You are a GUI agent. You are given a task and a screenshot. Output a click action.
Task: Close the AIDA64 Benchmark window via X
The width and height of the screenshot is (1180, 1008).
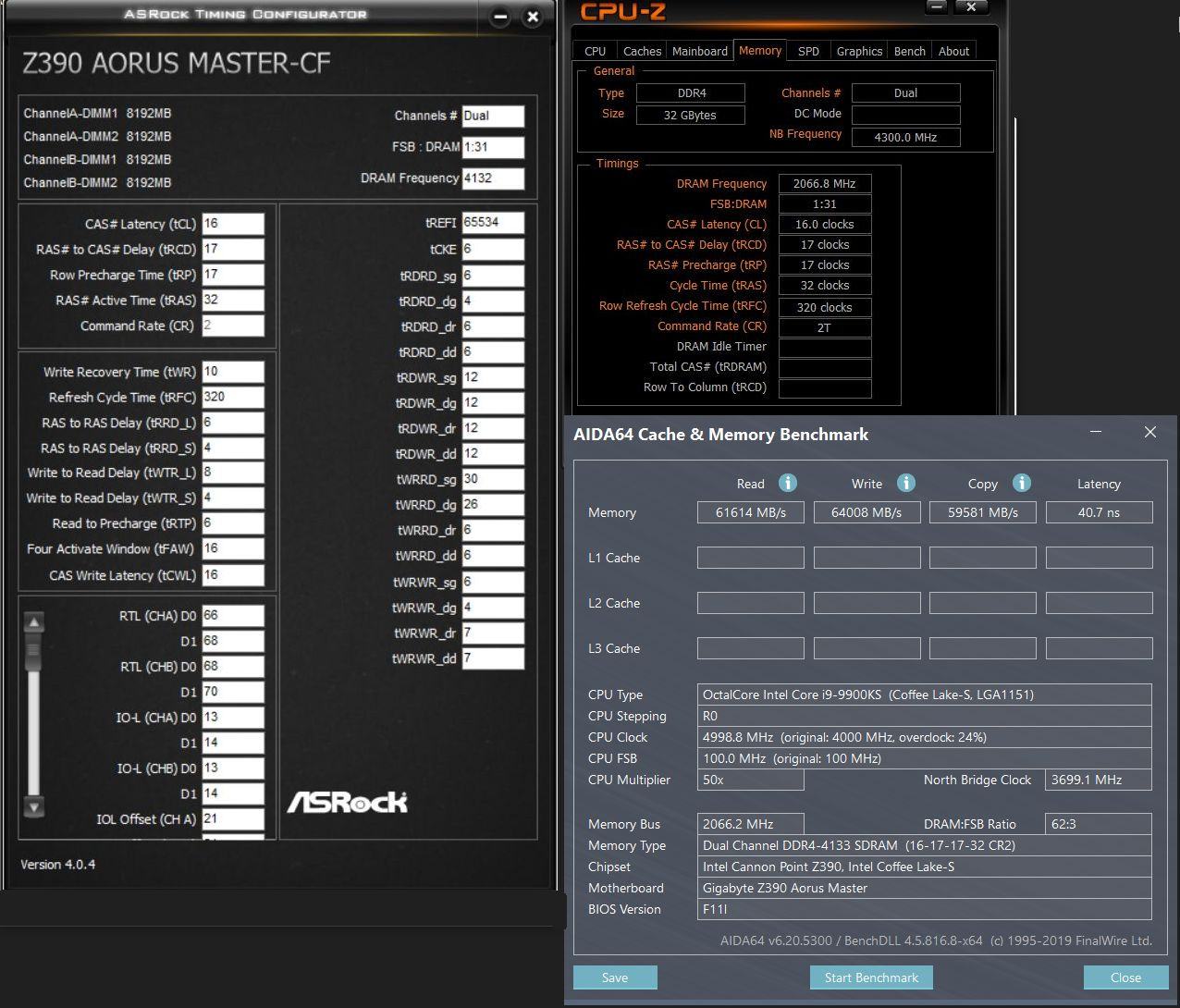click(x=1150, y=432)
